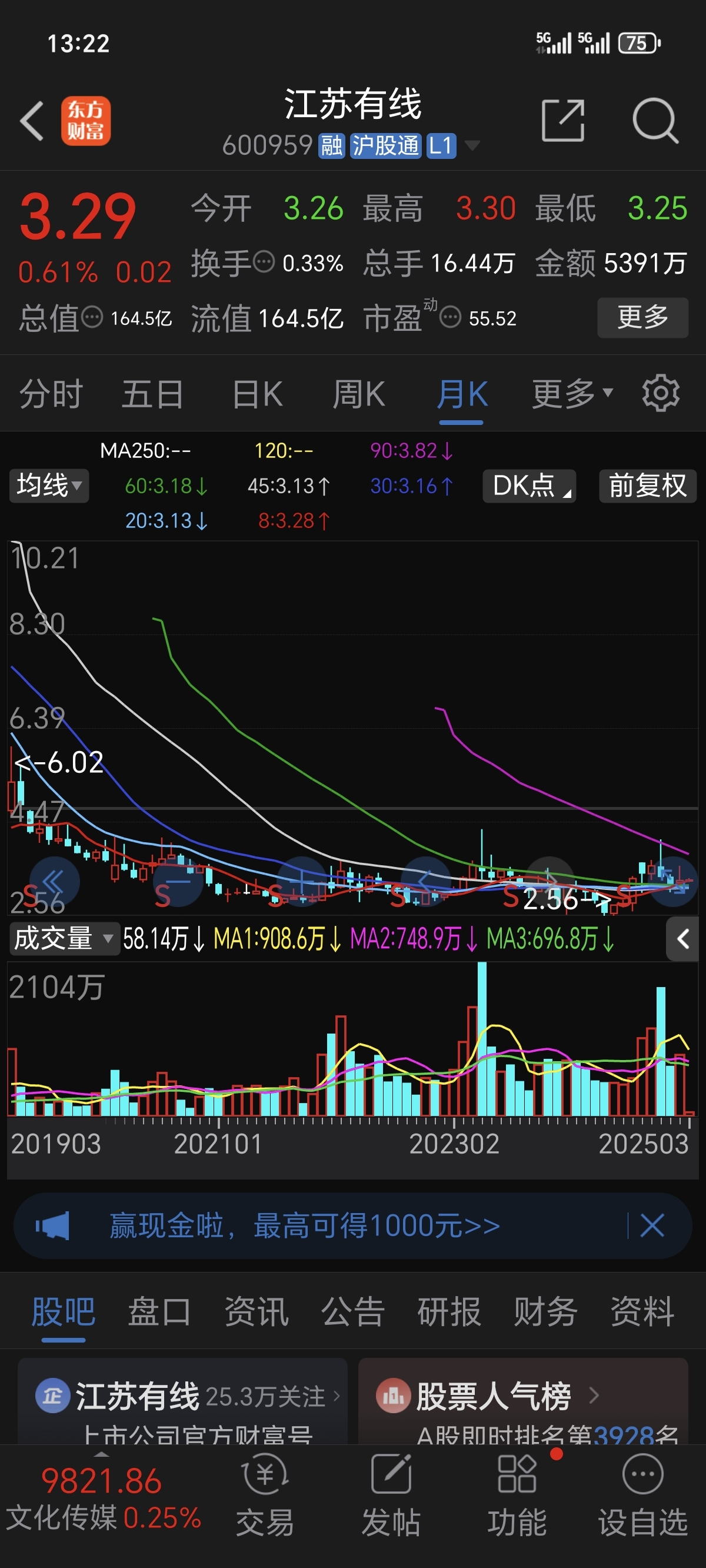Open the 盘口 tab
Viewport: 706px width, 1568px height.
click(159, 1311)
